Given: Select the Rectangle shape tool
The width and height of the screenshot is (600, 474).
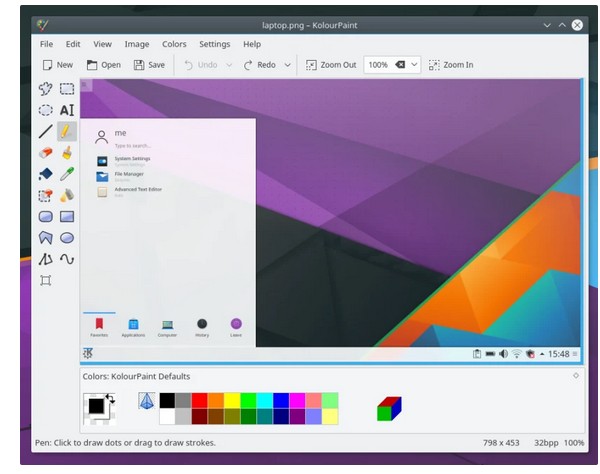Looking at the screenshot, I should [67, 217].
